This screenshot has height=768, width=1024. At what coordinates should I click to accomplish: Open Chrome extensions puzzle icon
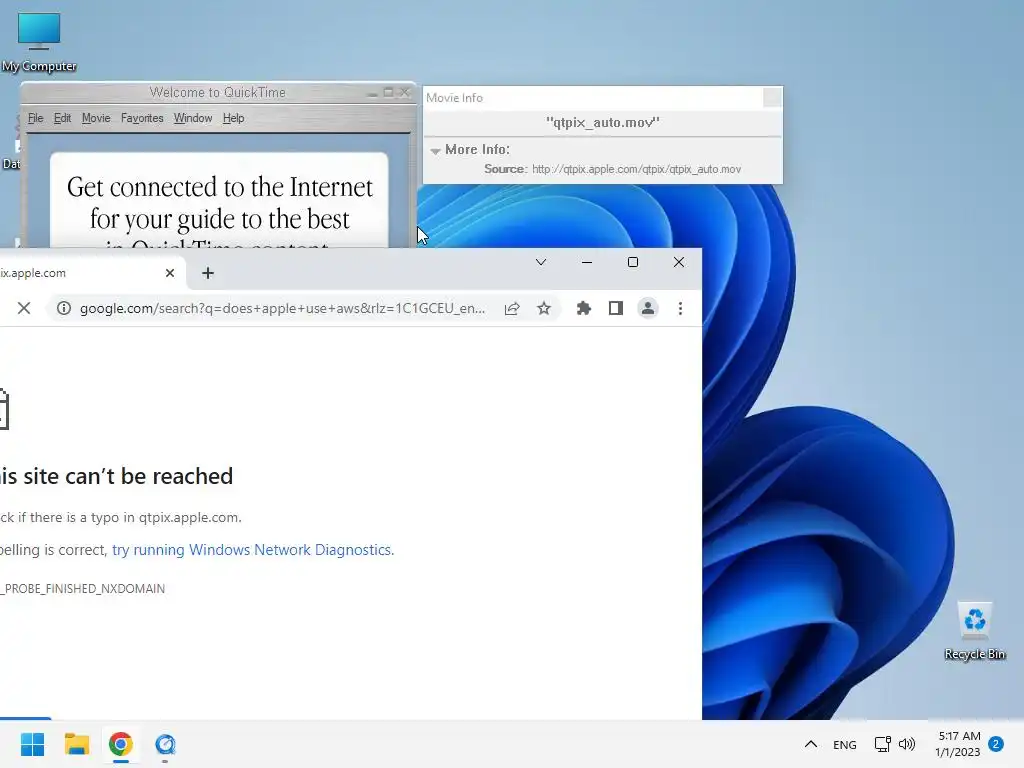click(x=584, y=308)
